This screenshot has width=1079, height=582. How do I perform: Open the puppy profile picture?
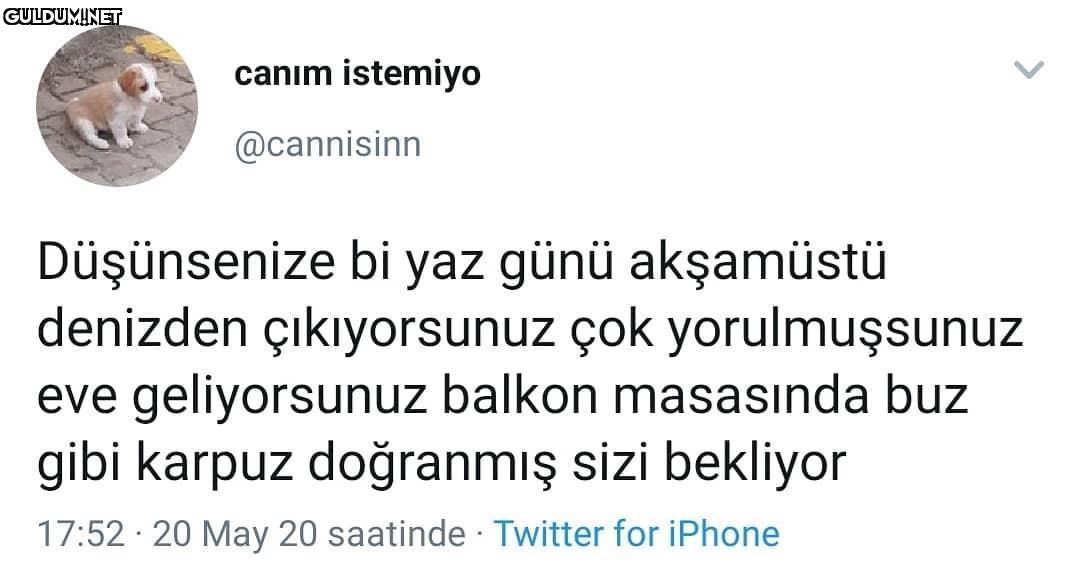(117, 105)
